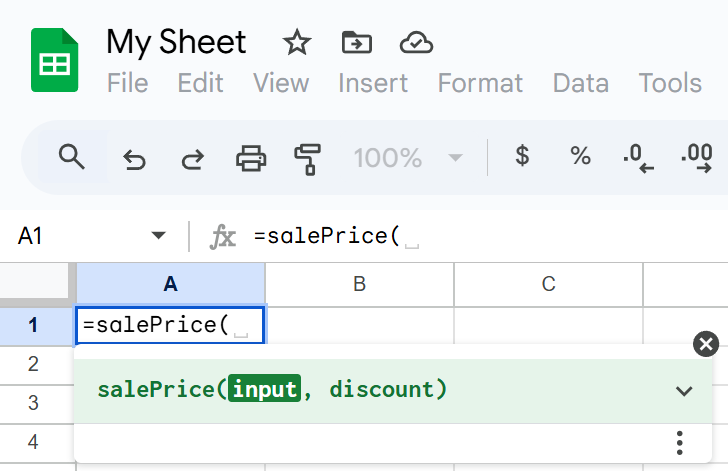This screenshot has width=728, height=471.
Task: Print the spreadsheet
Action: 250,158
